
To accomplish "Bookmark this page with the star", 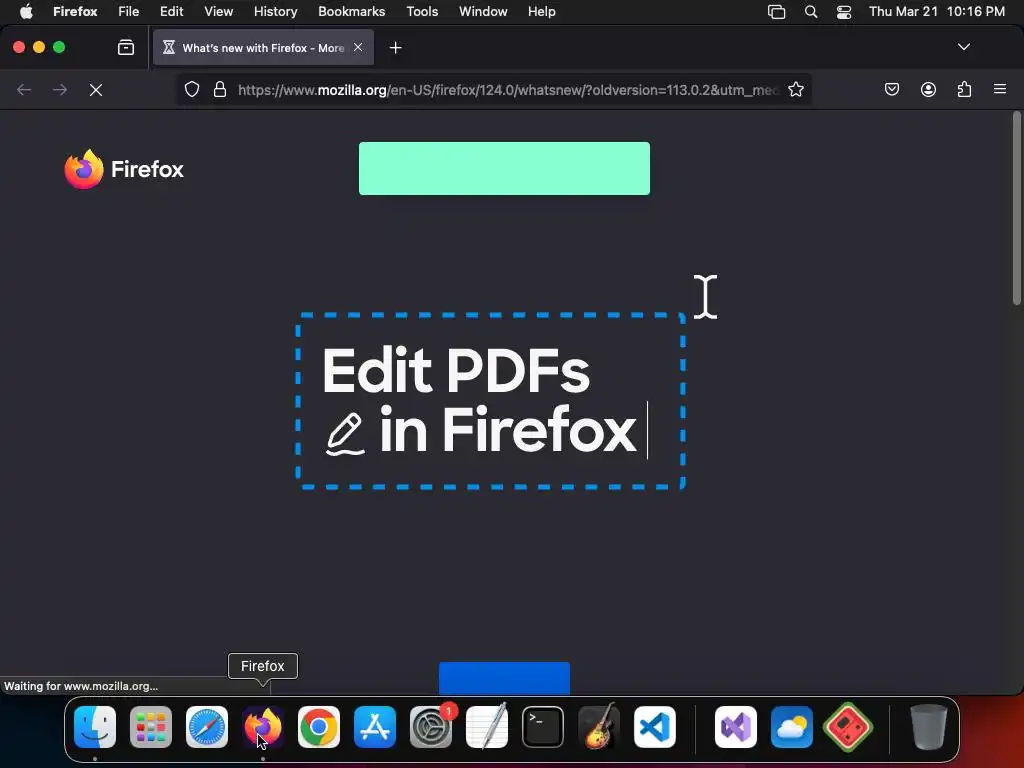I will pyautogui.click(x=795, y=89).
